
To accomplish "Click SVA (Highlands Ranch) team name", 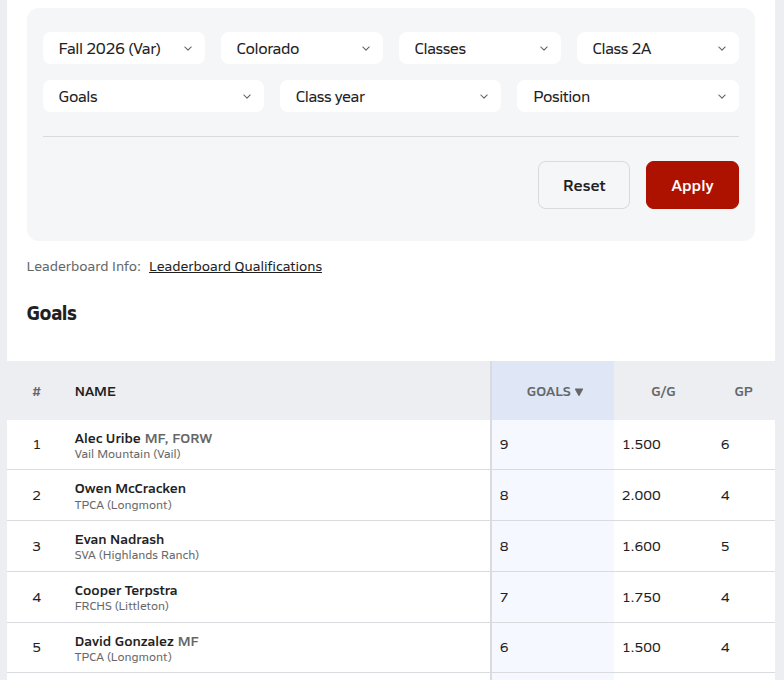I will point(136,555).
